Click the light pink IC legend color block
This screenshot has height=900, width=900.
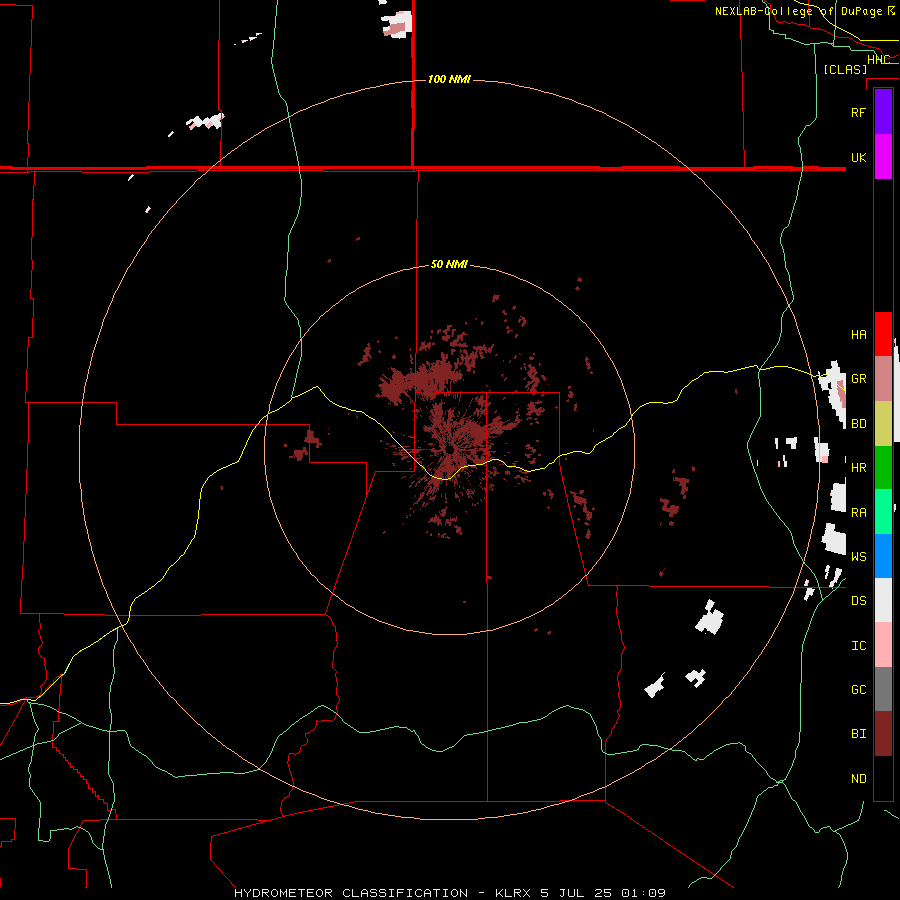(x=883, y=645)
